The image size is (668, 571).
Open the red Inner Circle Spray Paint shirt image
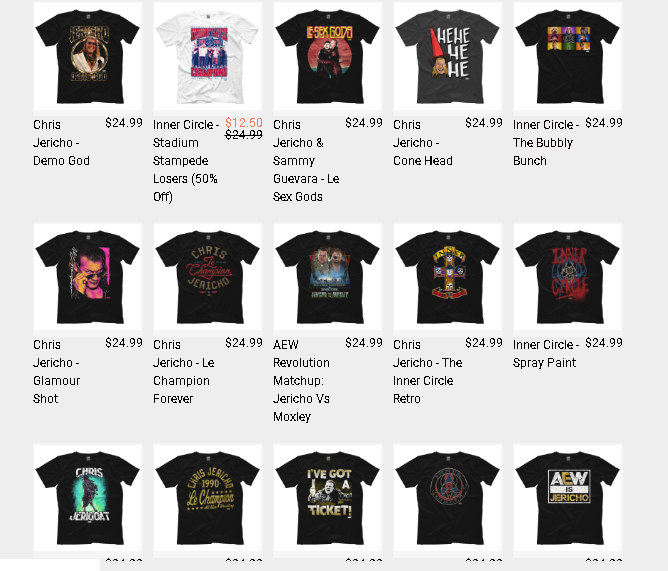(x=567, y=277)
